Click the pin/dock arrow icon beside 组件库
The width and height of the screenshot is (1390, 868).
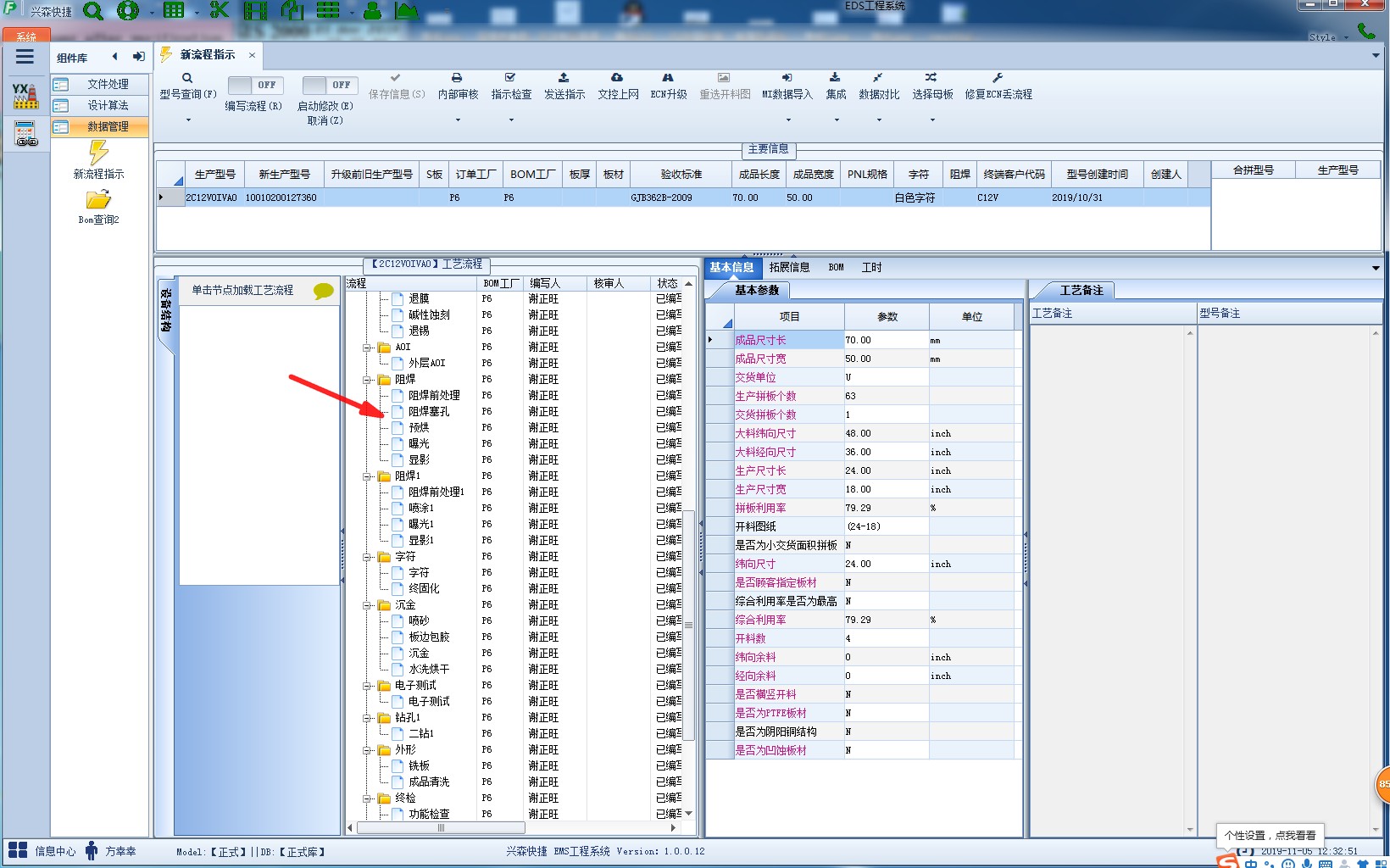point(139,57)
